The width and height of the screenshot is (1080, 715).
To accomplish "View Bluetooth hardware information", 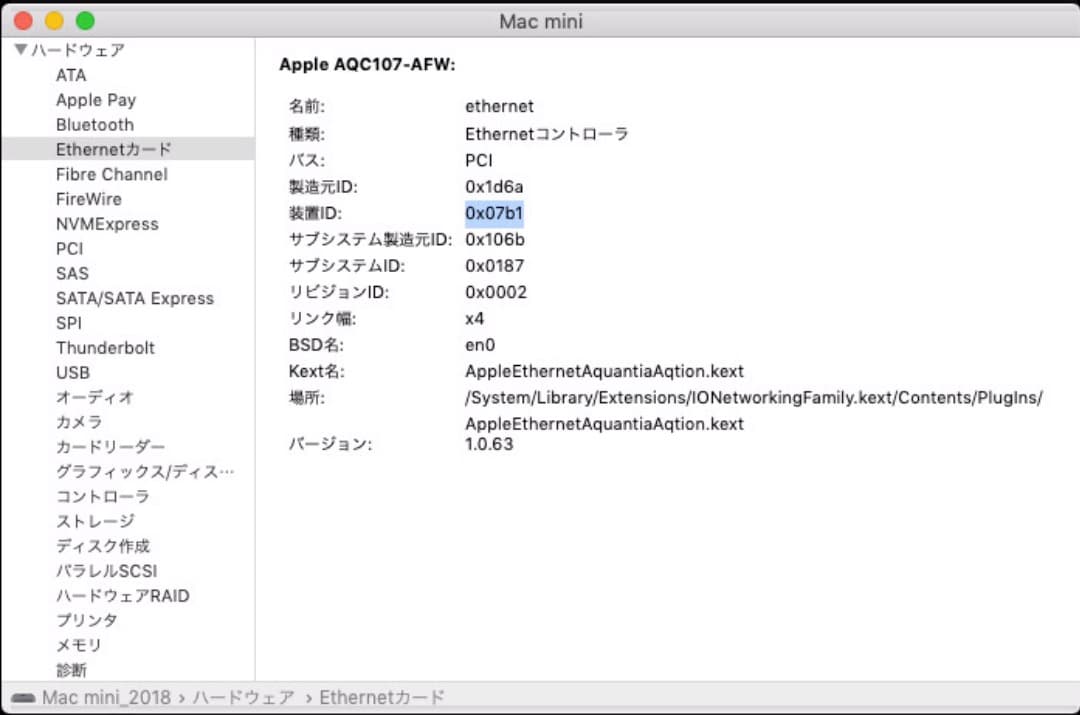I will click(x=94, y=124).
